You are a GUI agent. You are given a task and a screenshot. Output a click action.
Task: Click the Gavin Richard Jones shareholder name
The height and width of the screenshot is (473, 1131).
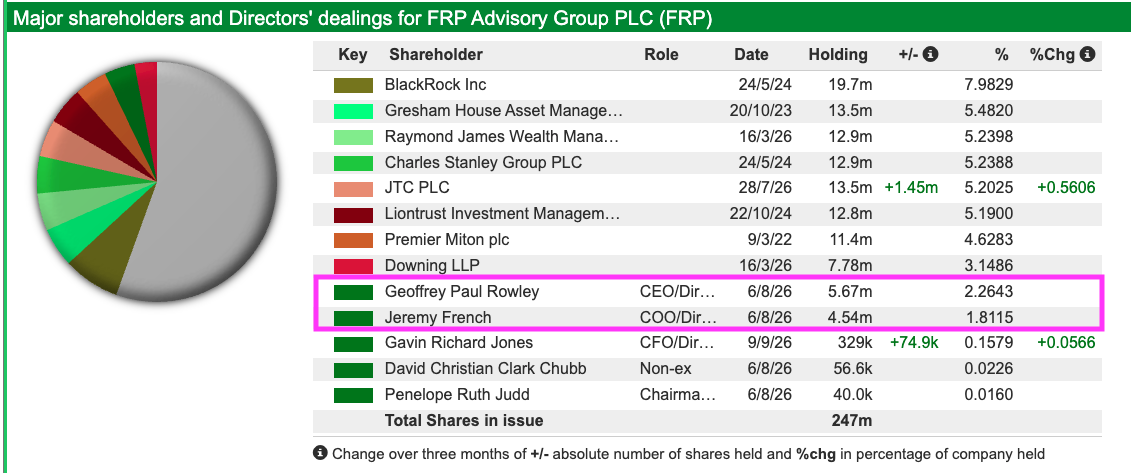click(x=459, y=343)
